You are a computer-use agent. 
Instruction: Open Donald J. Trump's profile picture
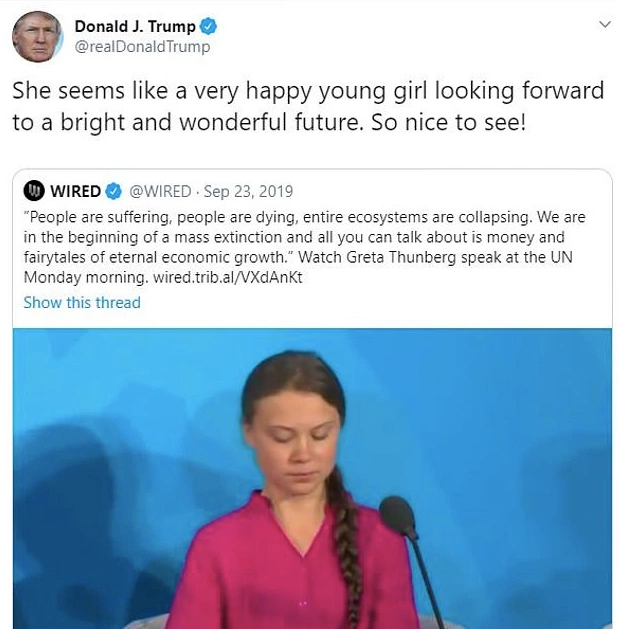pos(37,37)
